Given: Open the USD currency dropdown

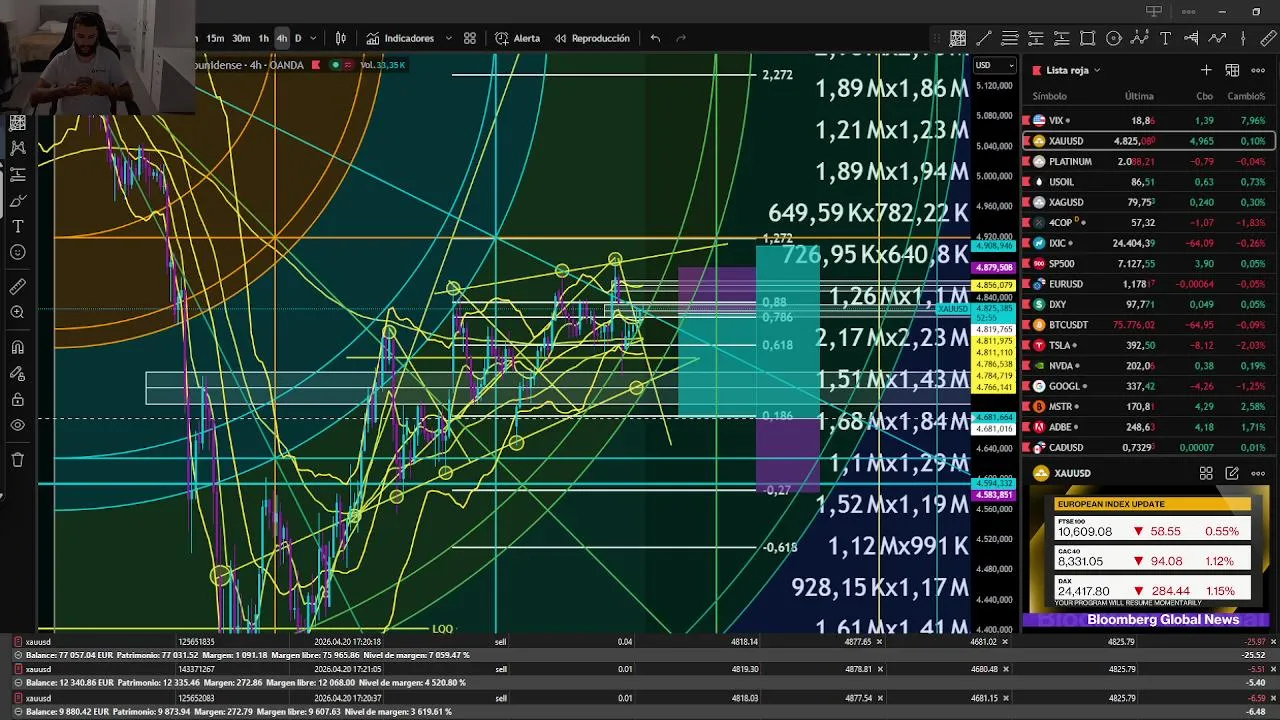Looking at the screenshot, I should point(994,65).
